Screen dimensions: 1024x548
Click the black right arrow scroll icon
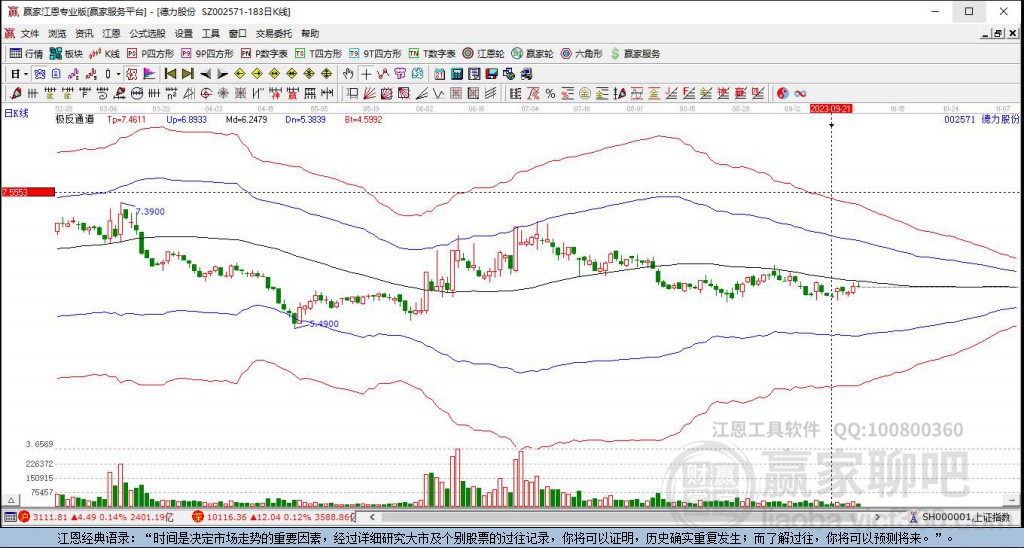pyautogui.click(x=223, y=74)
